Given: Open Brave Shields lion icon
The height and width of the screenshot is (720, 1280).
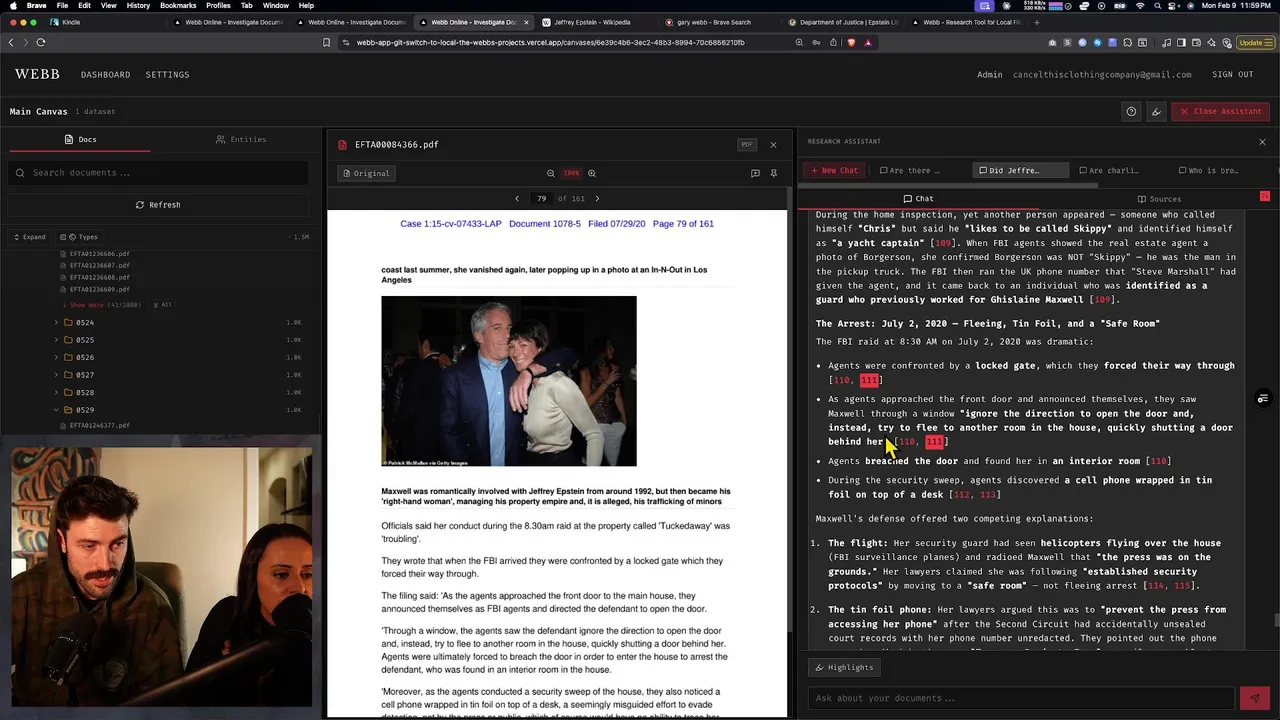Looking at the screenshot, I should (x=851, y=42).
